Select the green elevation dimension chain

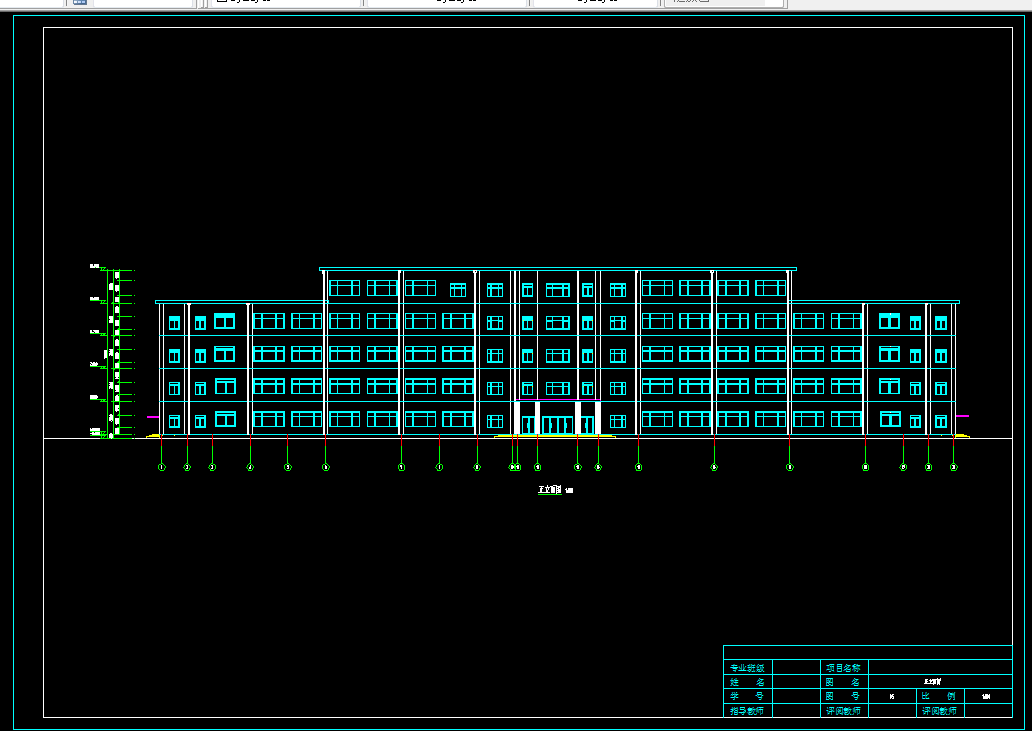[x=113, y=353]
